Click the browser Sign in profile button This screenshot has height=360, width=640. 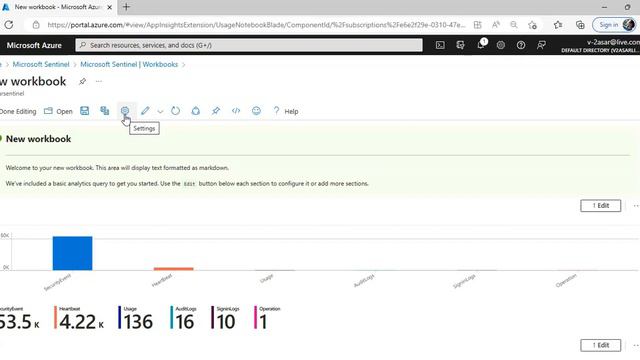615,25
